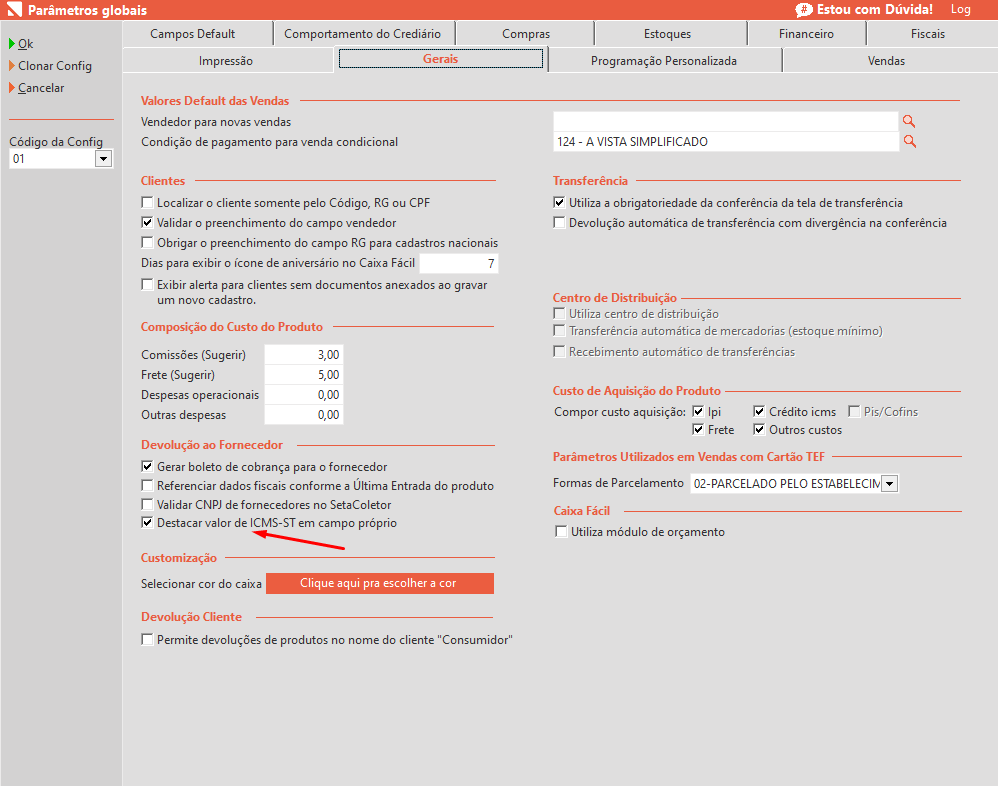Click the search magnifier for Vendedor para novas vendas
Screen dimensions: 998x786
click(x=909, y=121)
